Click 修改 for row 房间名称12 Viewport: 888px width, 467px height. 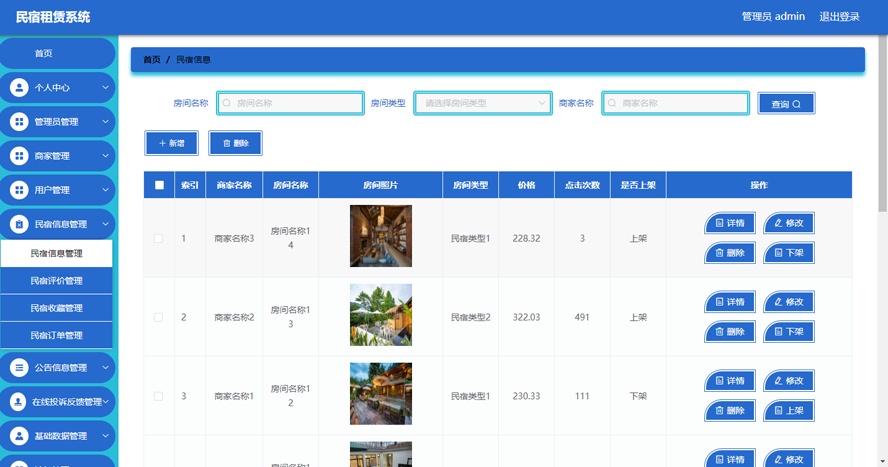(789, 380)
